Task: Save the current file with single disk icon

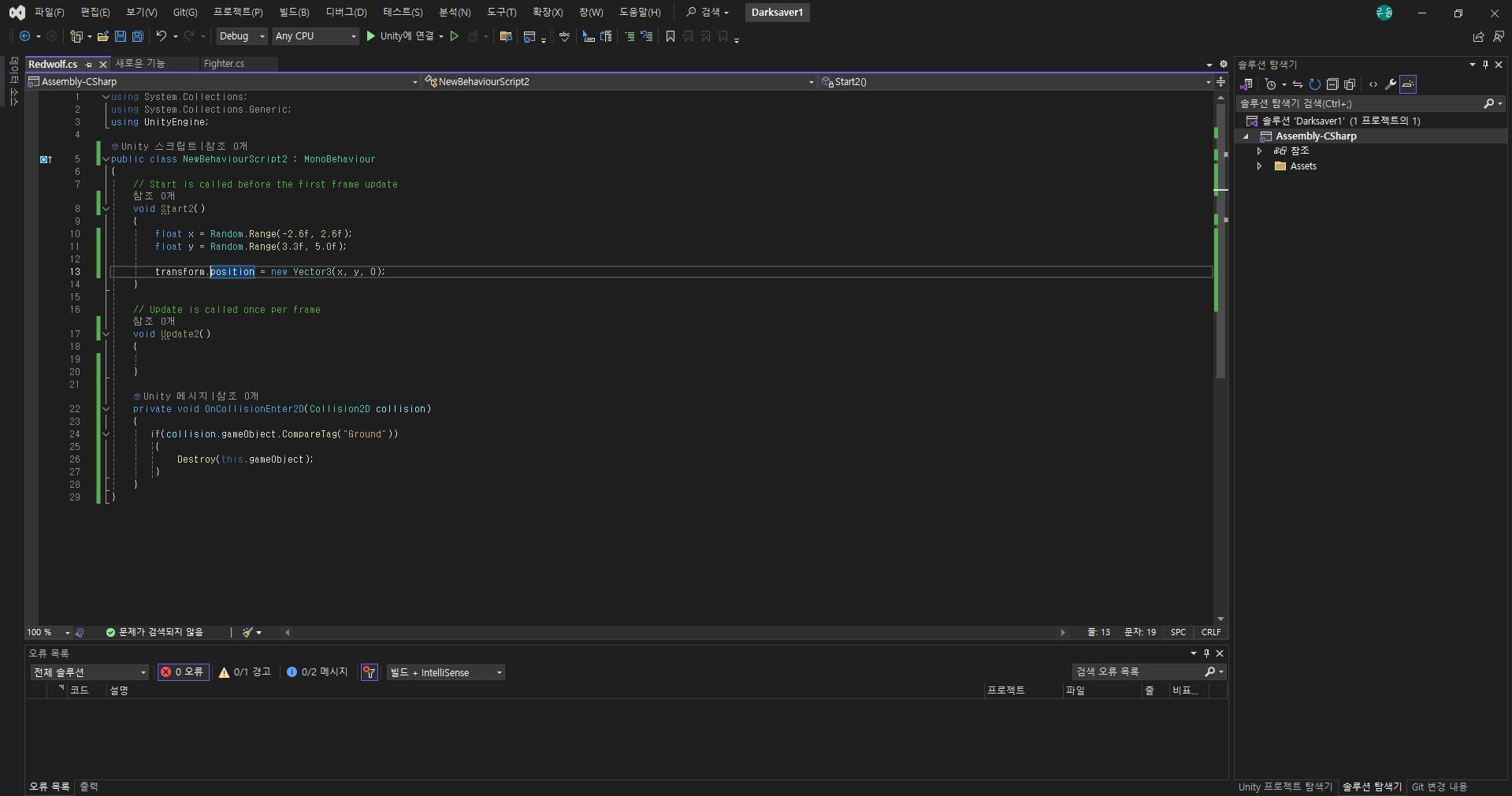Action: pyautogui.click(x=121, y=36)
